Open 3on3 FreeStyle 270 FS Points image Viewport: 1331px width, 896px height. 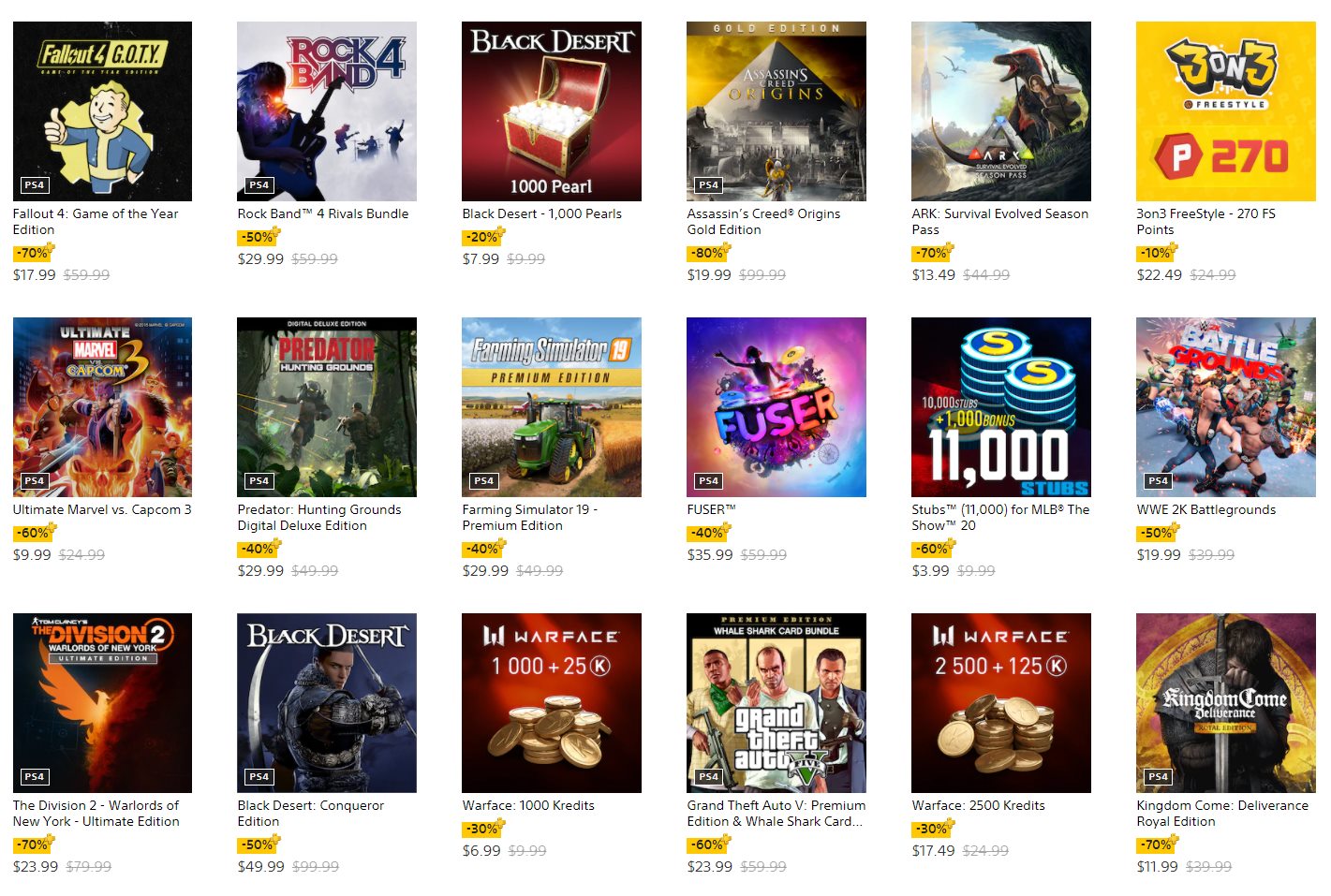[1226, 111]
